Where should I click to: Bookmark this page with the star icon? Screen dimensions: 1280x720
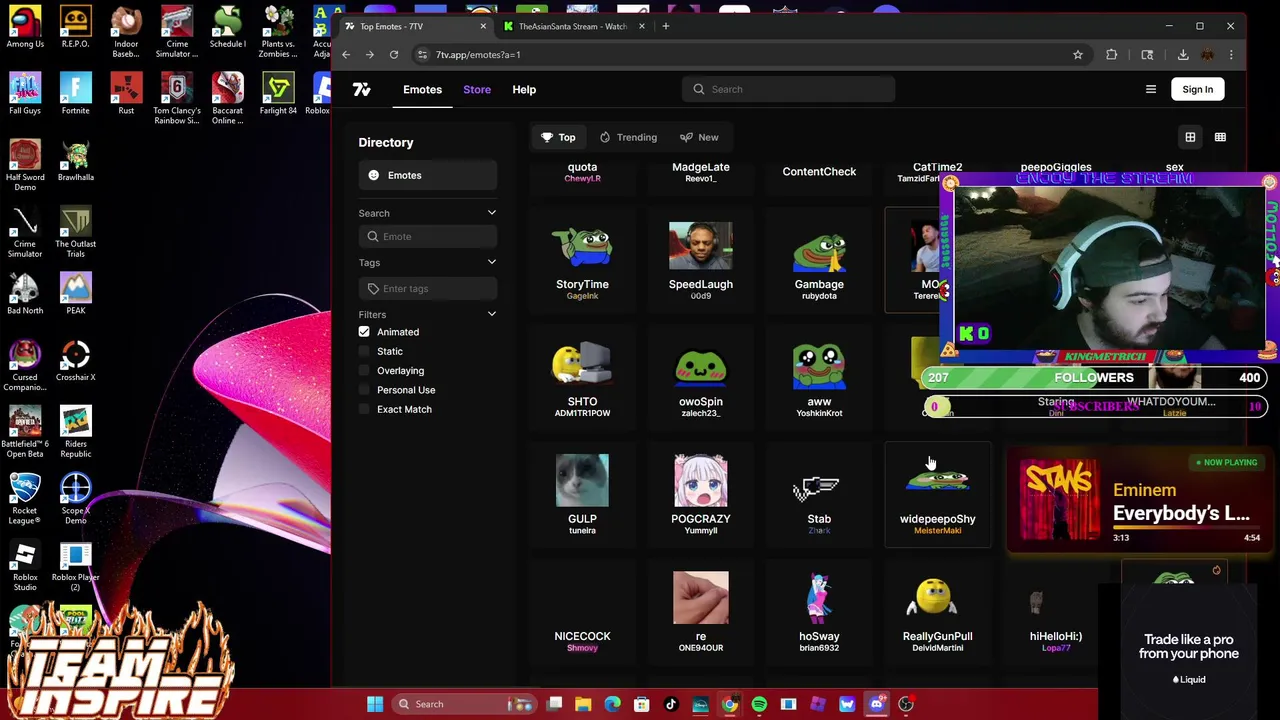1078,55
